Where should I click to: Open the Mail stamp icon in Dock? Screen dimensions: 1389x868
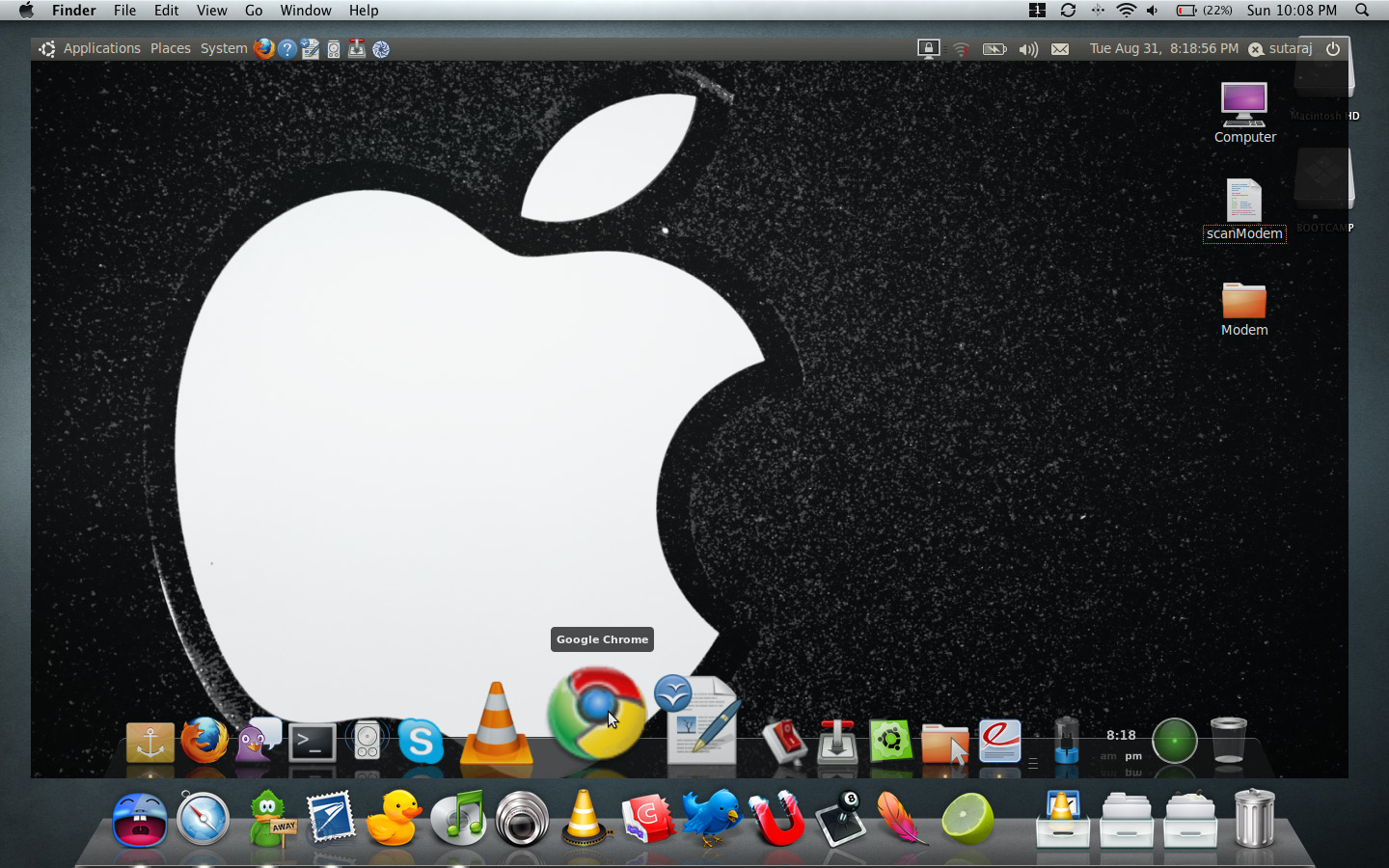331,819
